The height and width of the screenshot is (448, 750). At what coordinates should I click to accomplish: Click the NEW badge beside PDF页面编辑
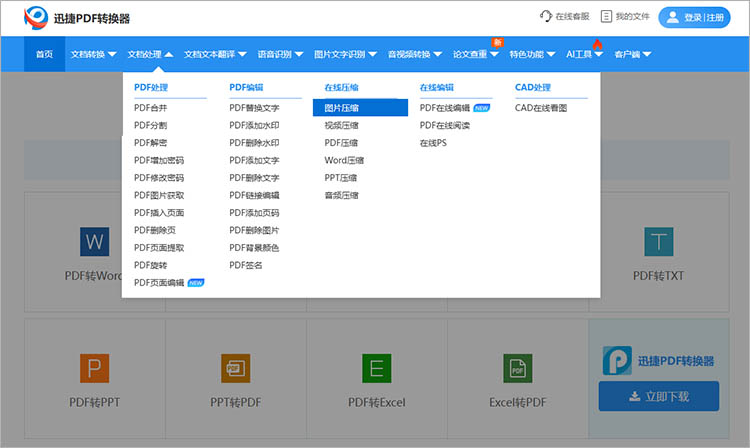pos(196,283)
